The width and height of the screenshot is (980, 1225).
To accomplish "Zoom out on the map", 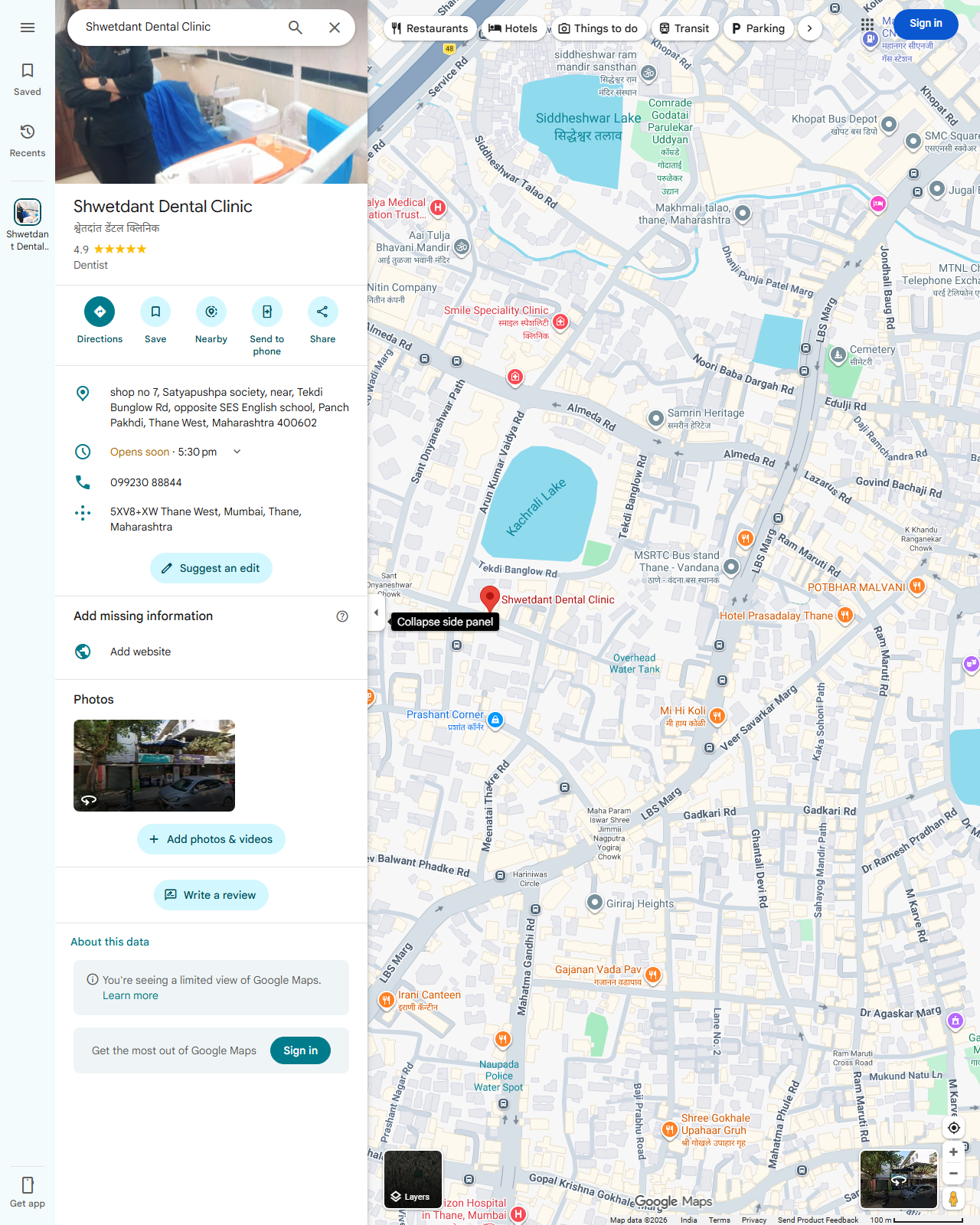I will coord(953,1173).
